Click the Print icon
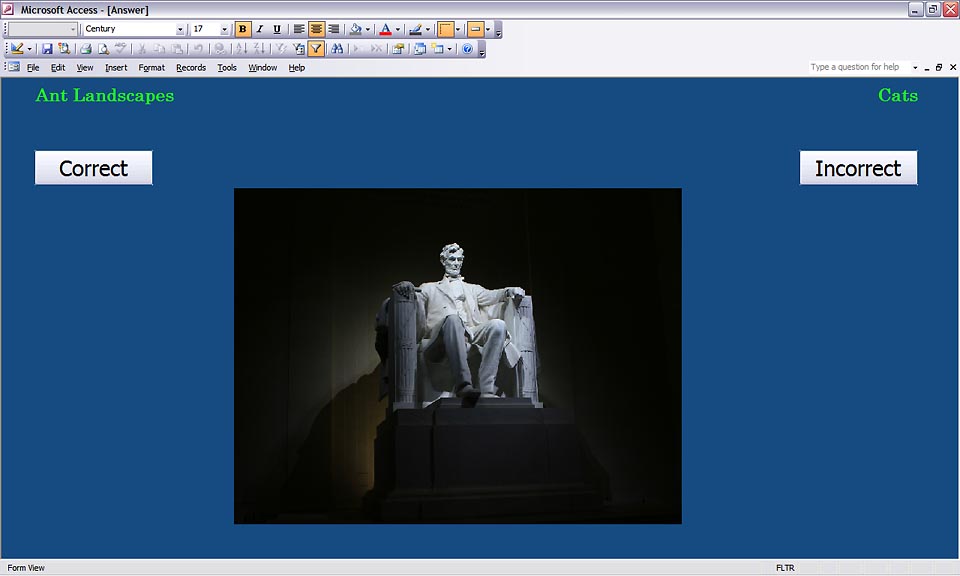This screenshot has width=960, height=576. click(x=86, y=48)
